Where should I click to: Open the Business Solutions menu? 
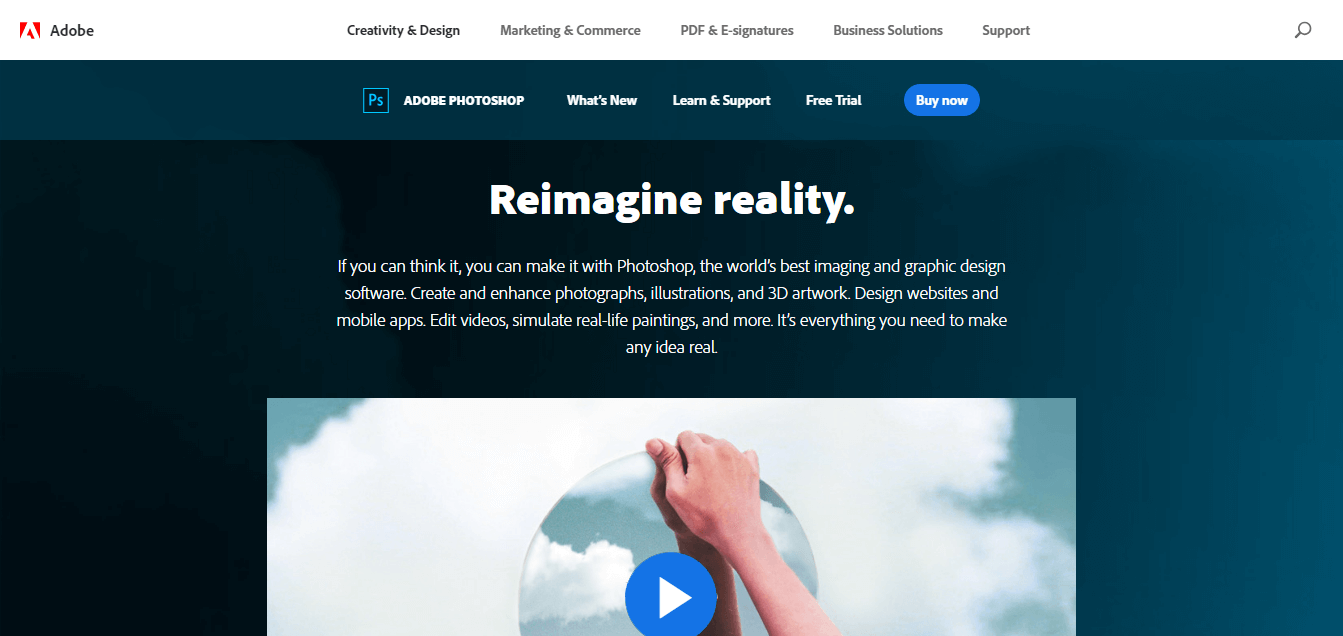(x=888, y=30)
